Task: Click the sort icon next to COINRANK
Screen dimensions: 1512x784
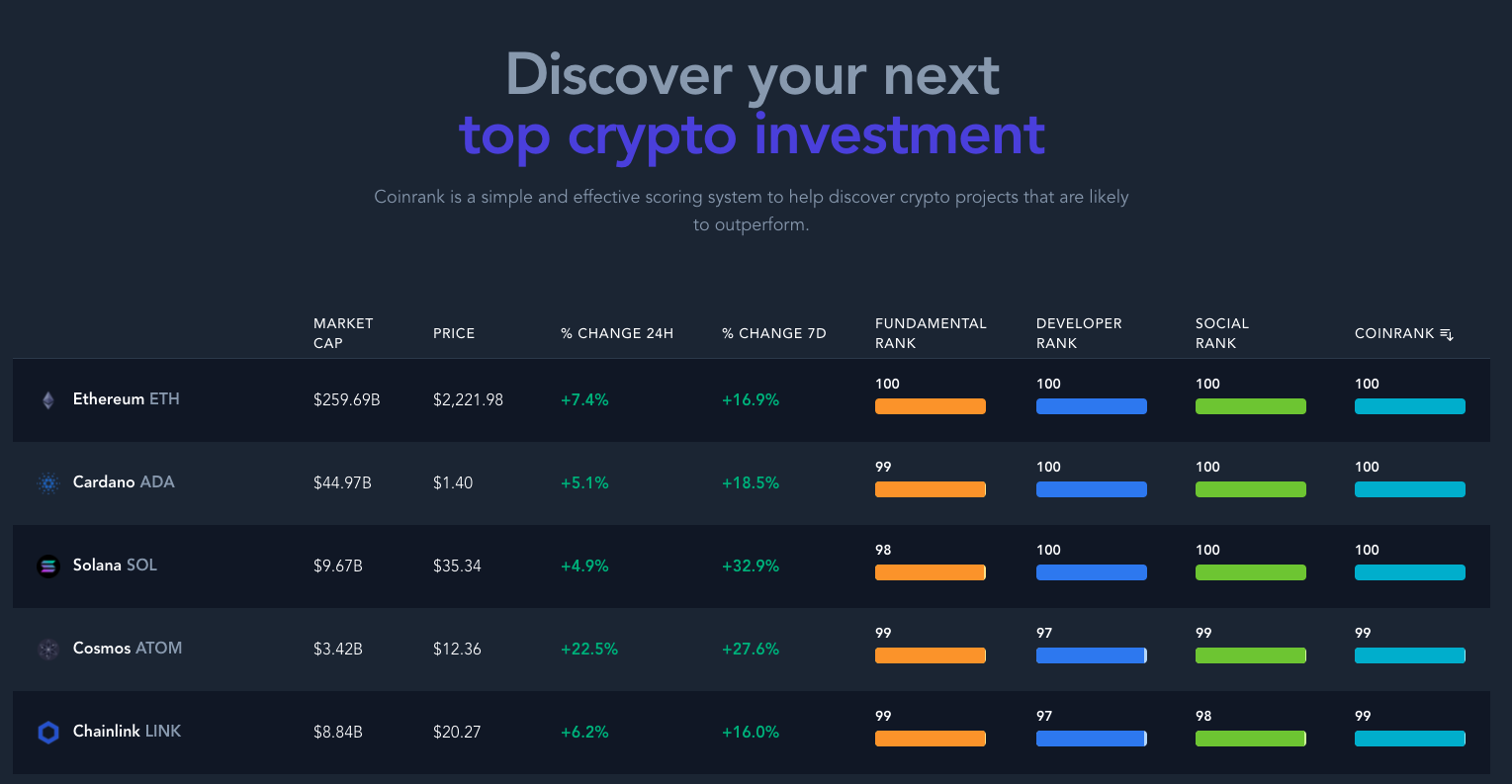Action: coord(1447,334)
